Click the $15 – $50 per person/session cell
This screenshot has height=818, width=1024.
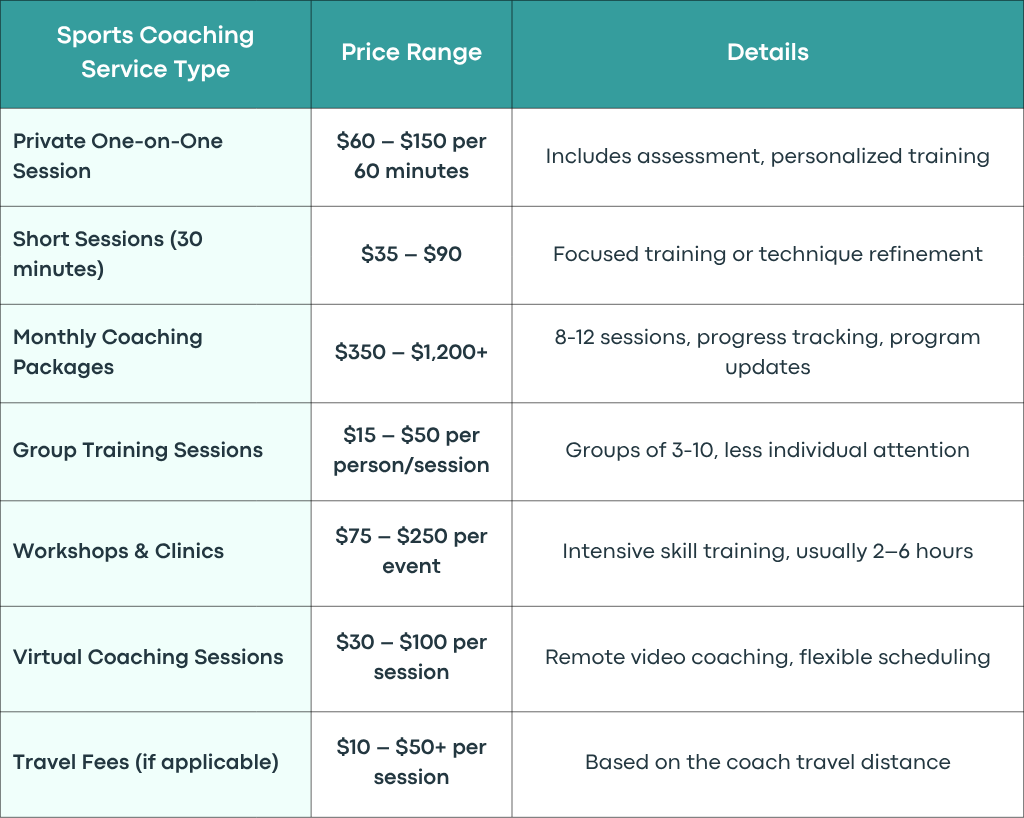[411, 450]
